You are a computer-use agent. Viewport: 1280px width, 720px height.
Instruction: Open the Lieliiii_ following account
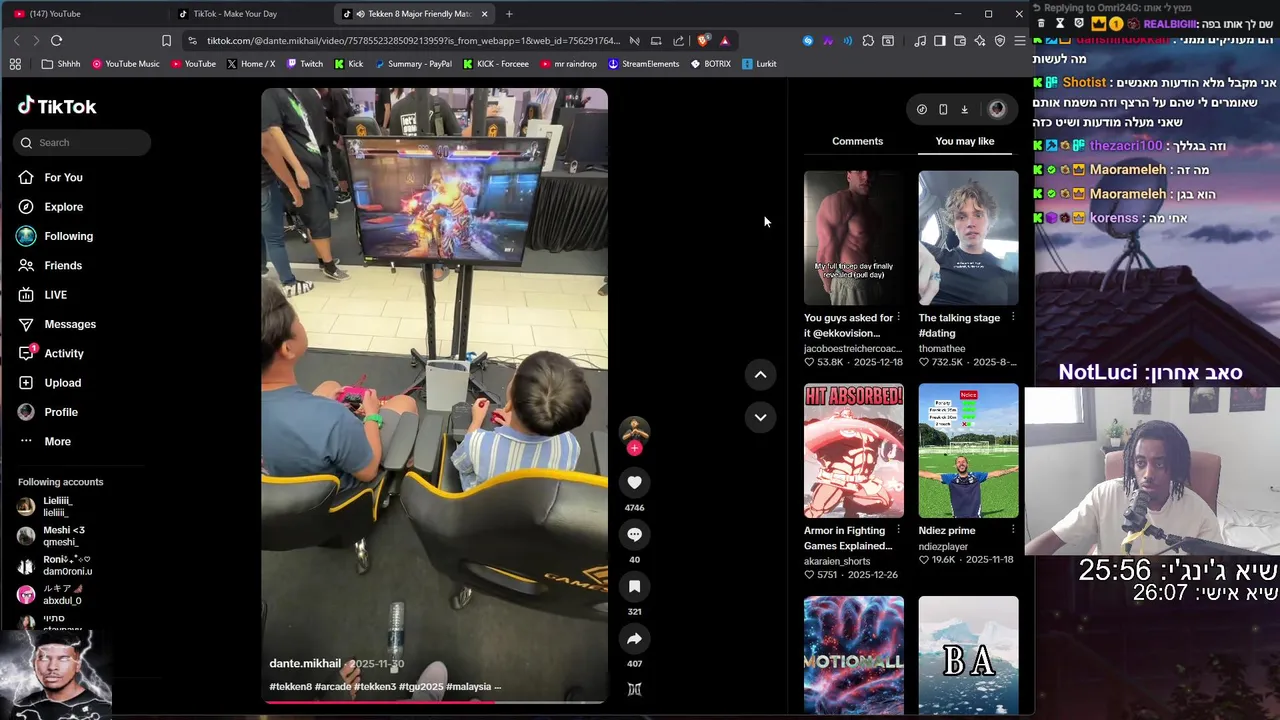pos(57,507)
